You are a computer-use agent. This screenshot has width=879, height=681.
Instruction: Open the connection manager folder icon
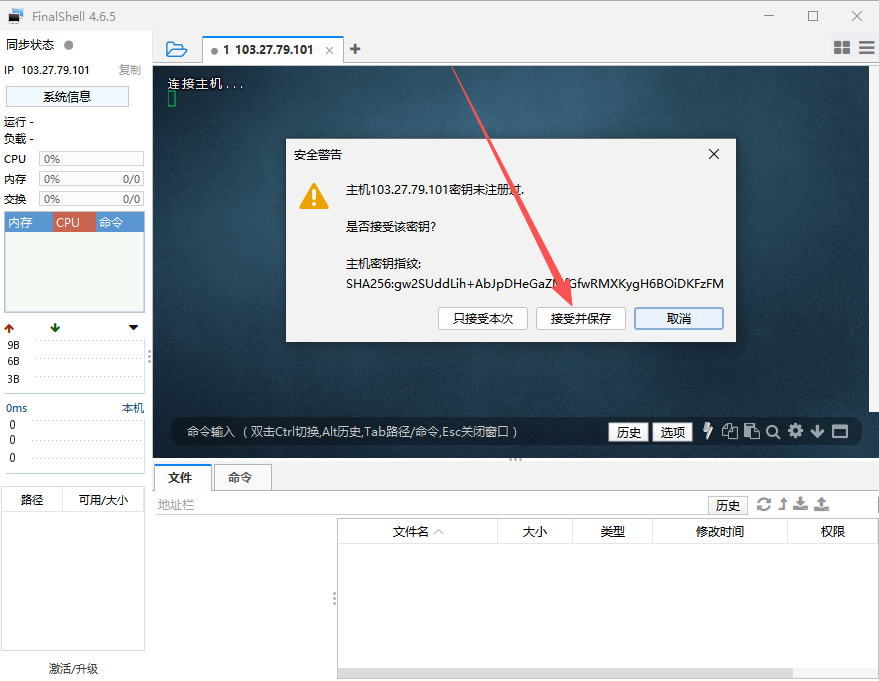pyautogui.click(x=176, y=49)
